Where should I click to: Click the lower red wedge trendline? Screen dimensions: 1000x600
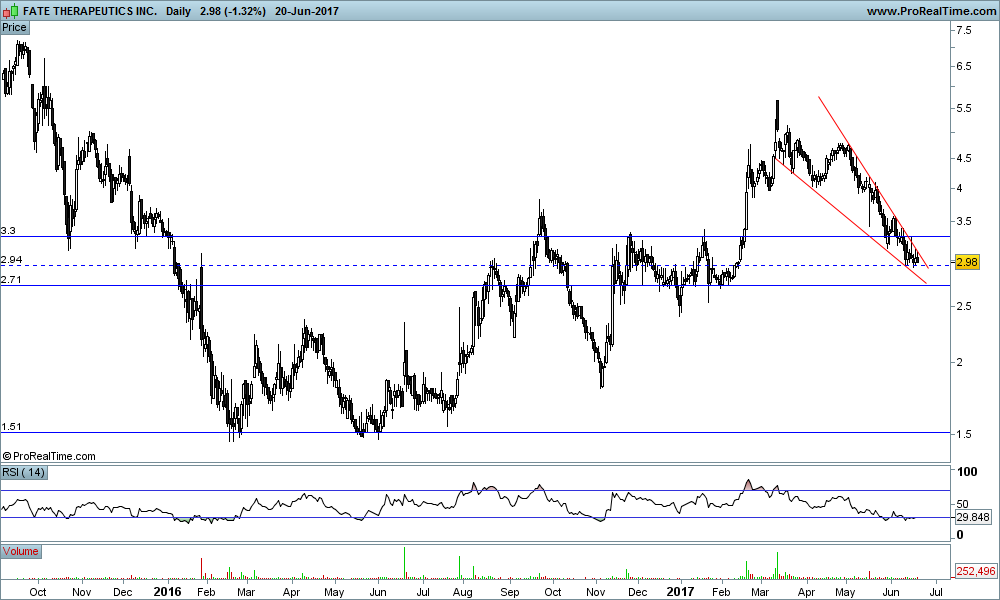coord(851,221)
